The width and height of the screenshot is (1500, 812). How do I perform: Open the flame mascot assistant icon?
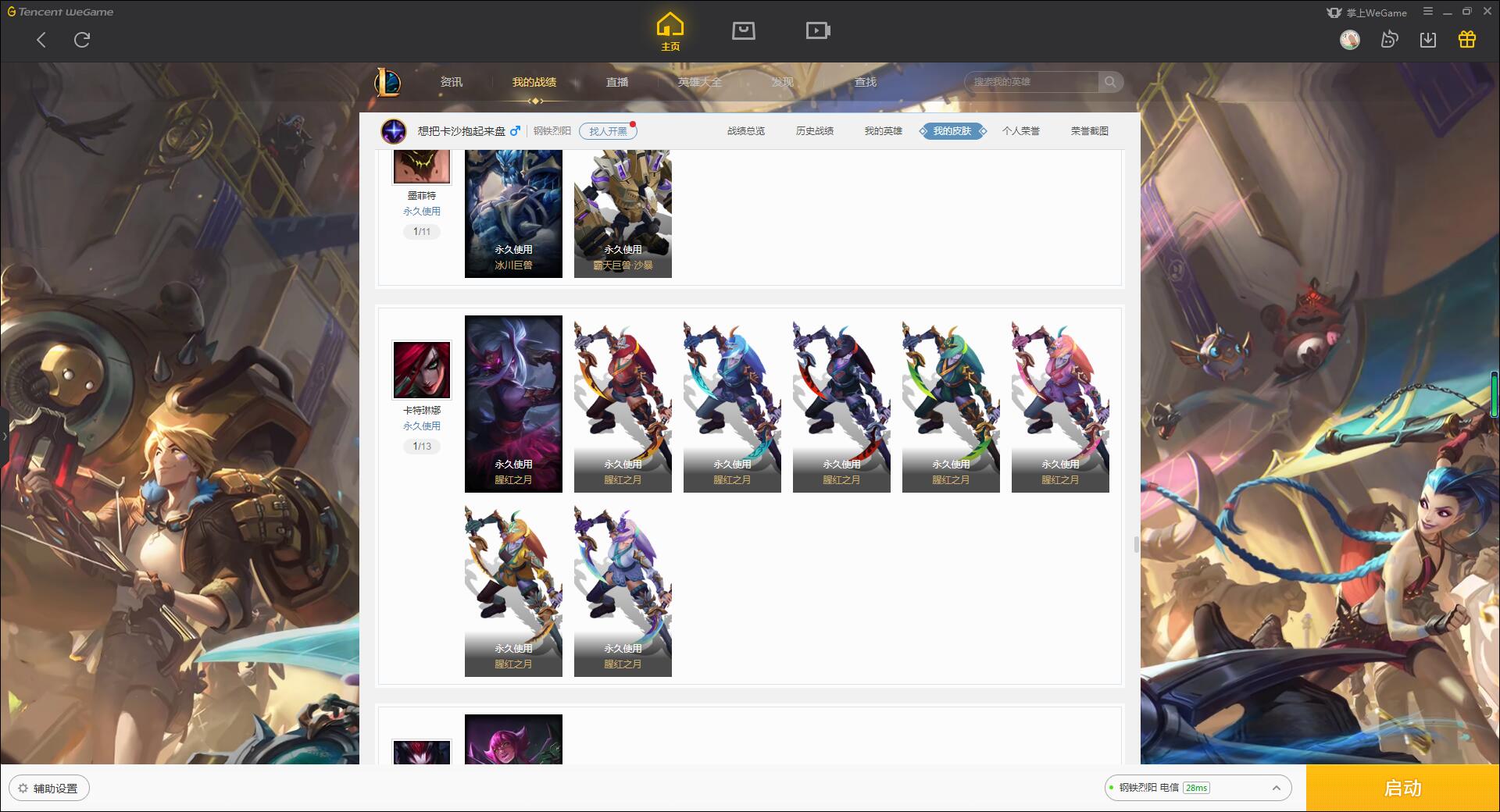click(x=1389, y=39)
